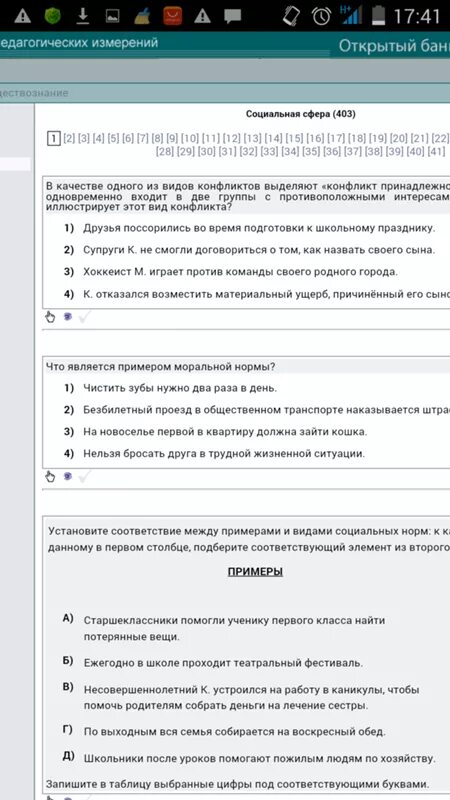Viewport: 450px width, 800px height.
Task: Jump to question page [20]
Action: point(398,138)
